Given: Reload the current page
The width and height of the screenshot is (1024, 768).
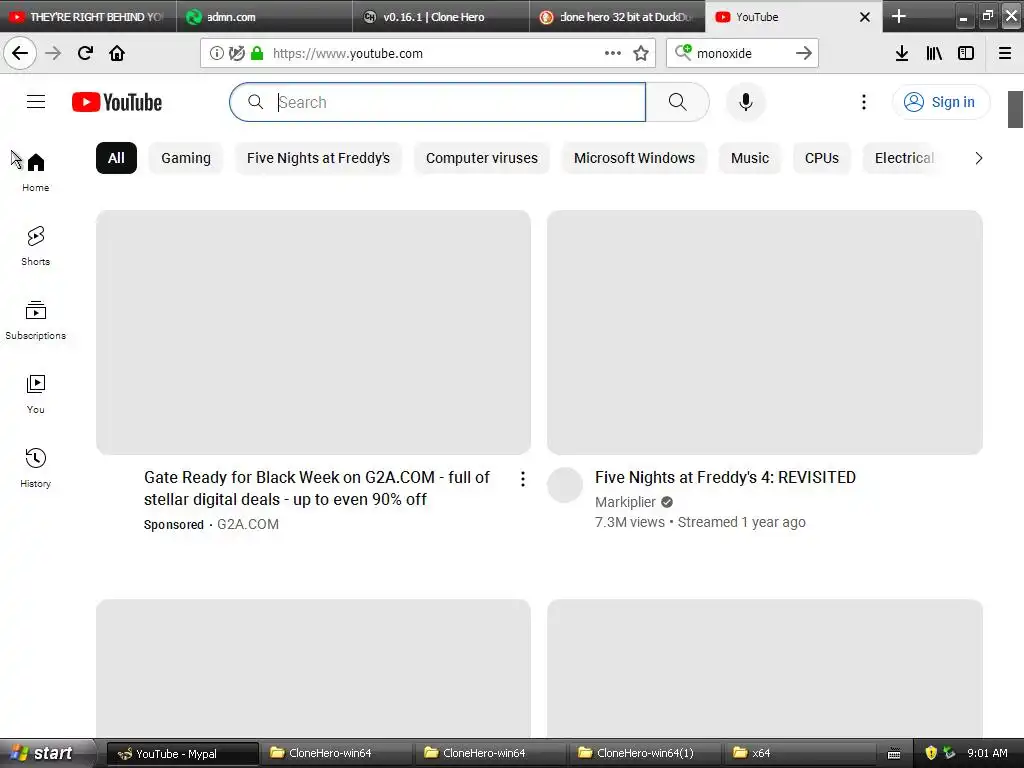Looking at the screenshot, I should click(x=85, y=53).
